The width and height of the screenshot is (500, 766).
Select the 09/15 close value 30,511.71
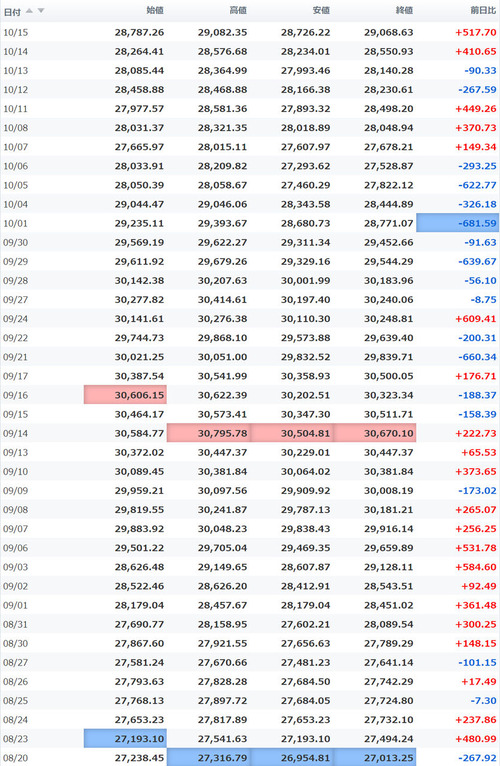(x=389, y=414)
